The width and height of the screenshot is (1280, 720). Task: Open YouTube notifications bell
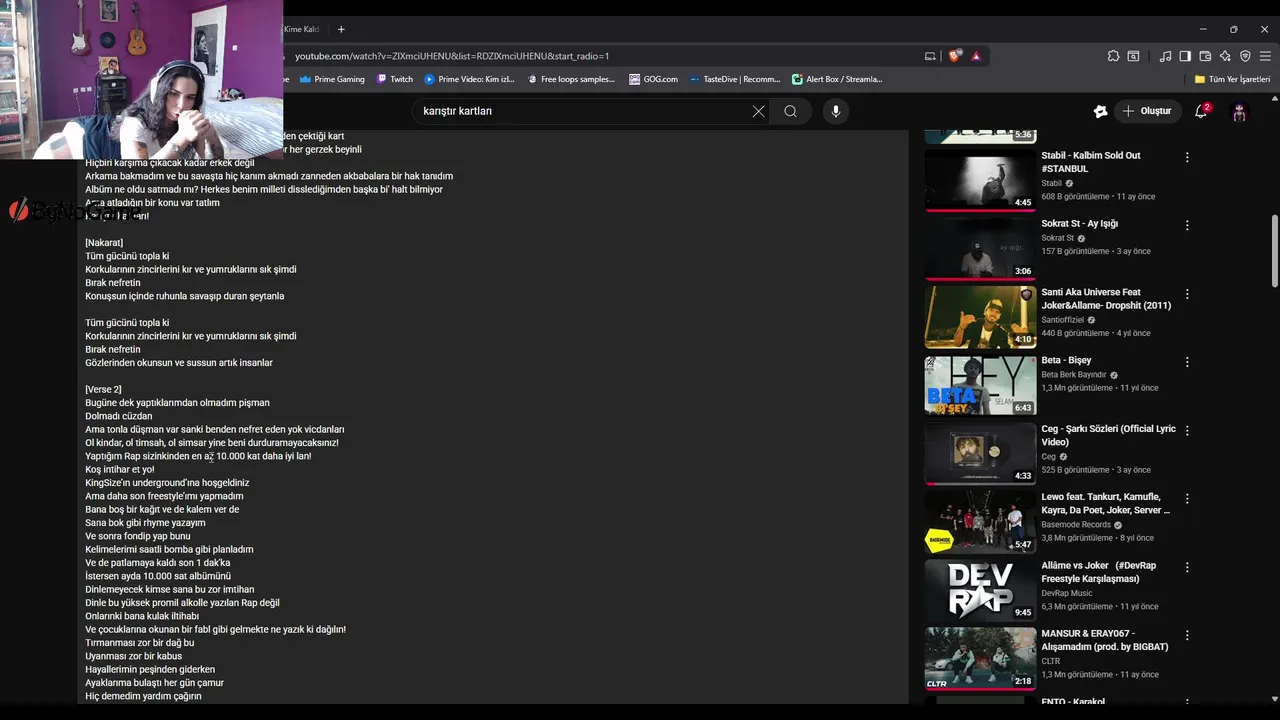point(1201,111)
